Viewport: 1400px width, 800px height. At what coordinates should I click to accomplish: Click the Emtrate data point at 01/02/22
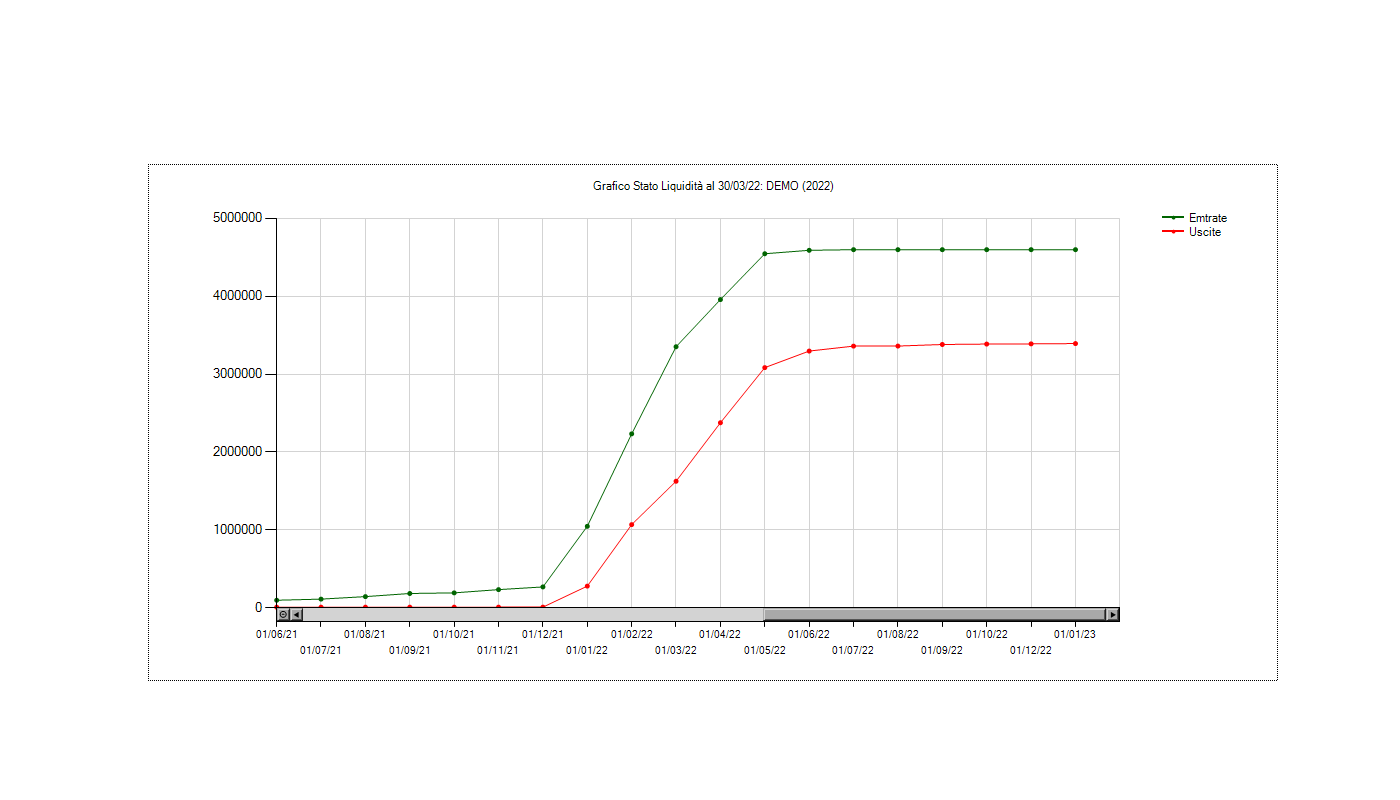click(x=631, y=434)
